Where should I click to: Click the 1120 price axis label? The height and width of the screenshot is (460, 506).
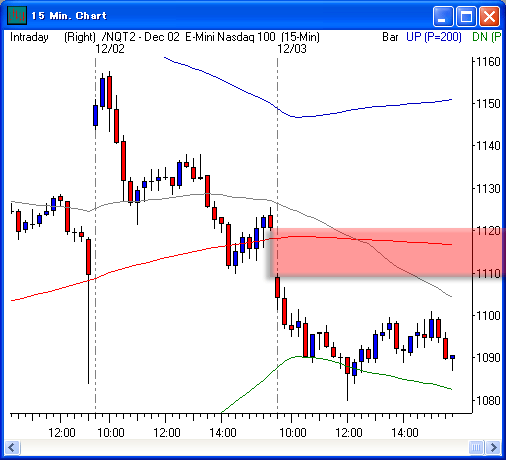[488, 231]
